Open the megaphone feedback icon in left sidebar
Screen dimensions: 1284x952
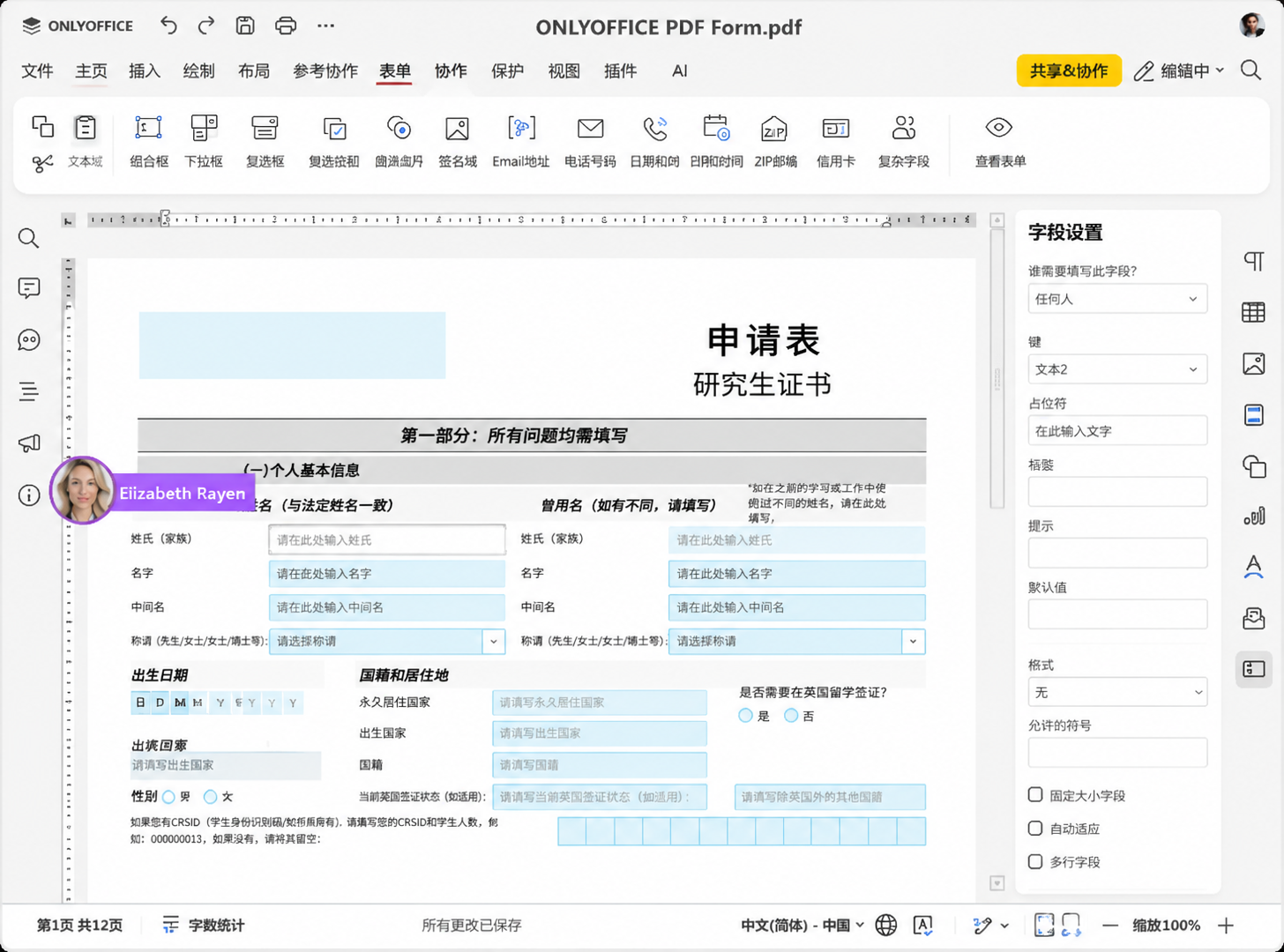coord(29,443)
